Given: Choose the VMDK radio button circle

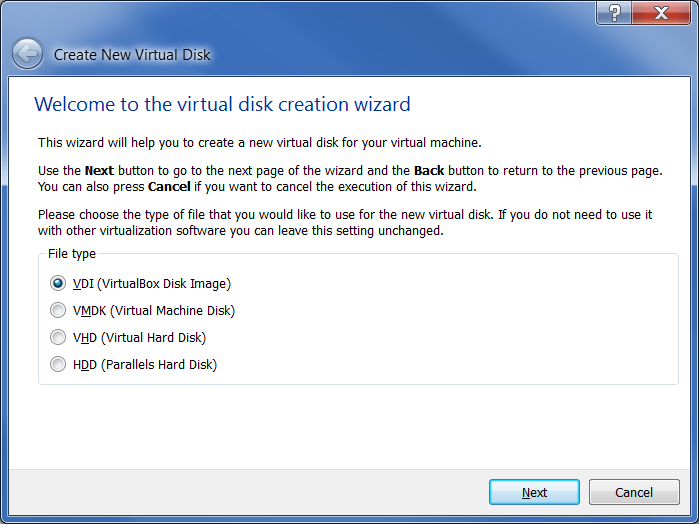Looking at the screenshot, I should point(58,310).
